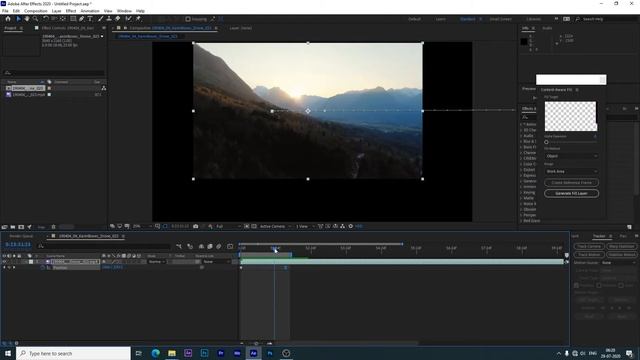The height and width of the screenshot is (360, 640).
Task: Click the Stabilize Motion button
Action: (621, 255)
